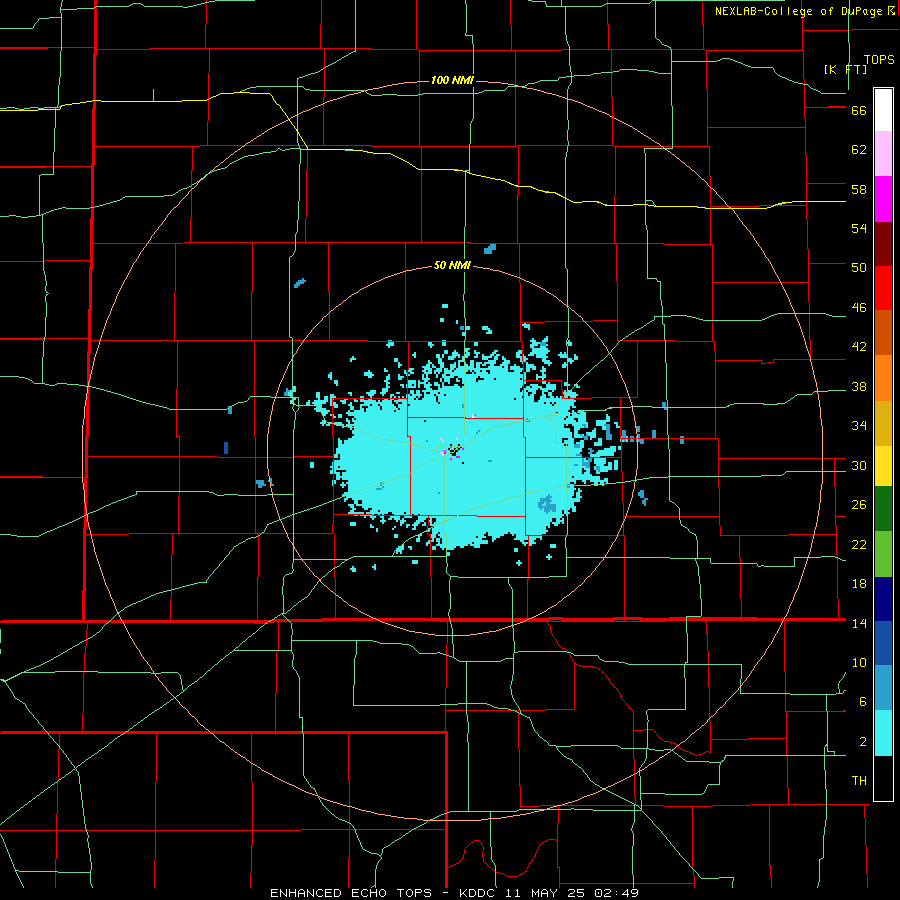This screenshot has height=900, width=900.
Task: Click the dark orange 42-46 legend color
Action: (x=883, y=333)
